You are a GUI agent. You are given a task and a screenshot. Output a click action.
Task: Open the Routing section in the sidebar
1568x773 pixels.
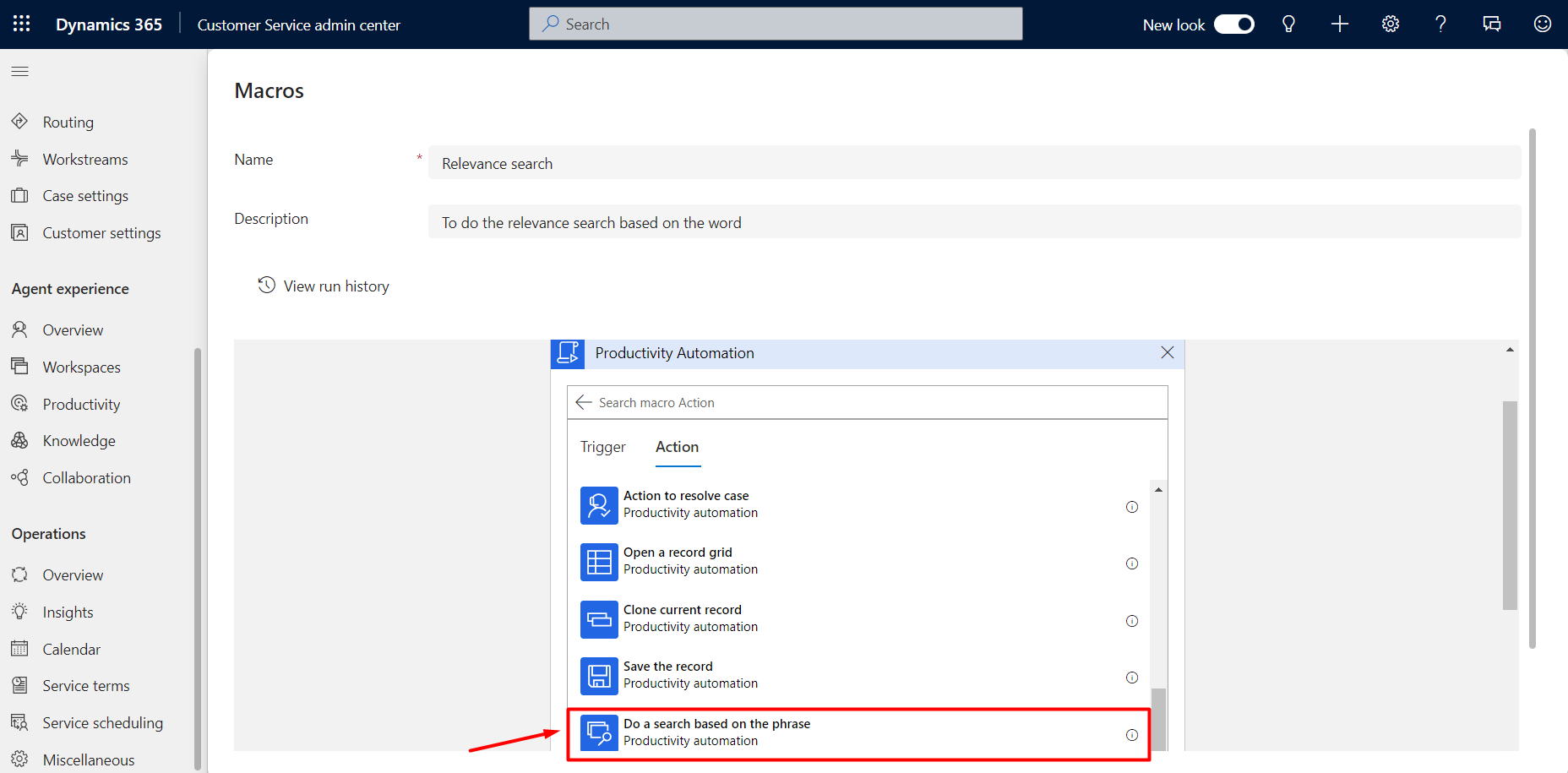[x=68, y=122]
